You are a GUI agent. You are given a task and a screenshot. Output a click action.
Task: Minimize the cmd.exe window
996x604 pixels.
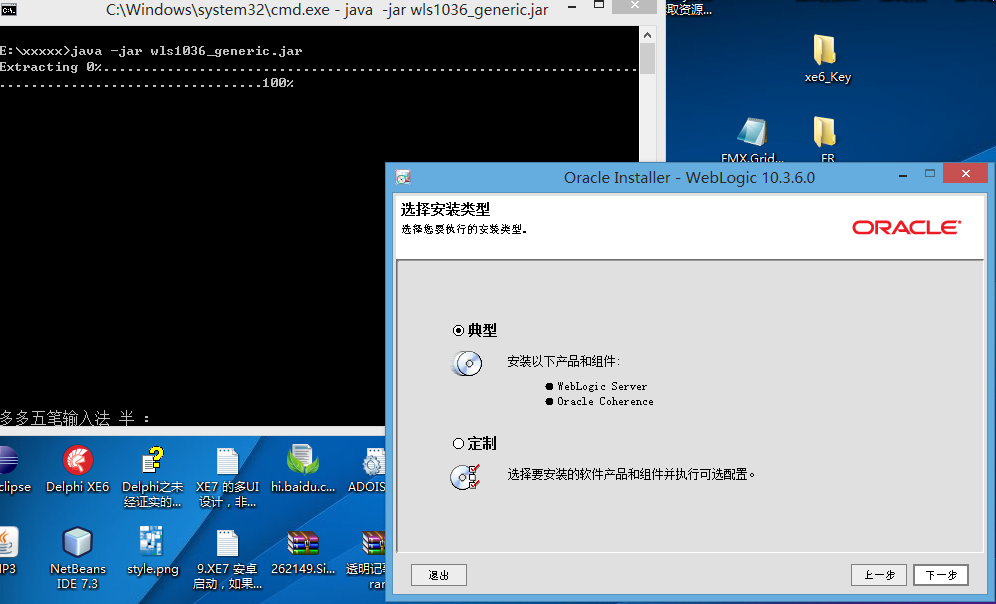(x=572, y=7)
